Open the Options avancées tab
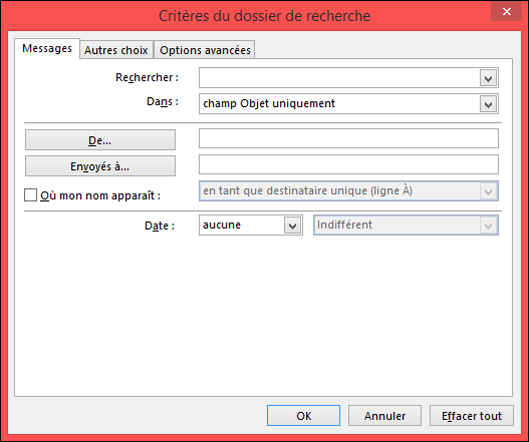The width and height of the screenshot is (529, 442). pyautogui.click(x=205, y=50)
